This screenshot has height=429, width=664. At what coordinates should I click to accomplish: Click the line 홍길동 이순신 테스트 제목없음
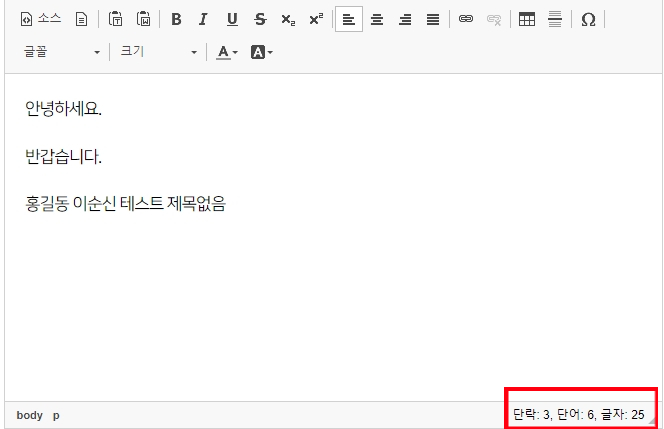[125, 204]
